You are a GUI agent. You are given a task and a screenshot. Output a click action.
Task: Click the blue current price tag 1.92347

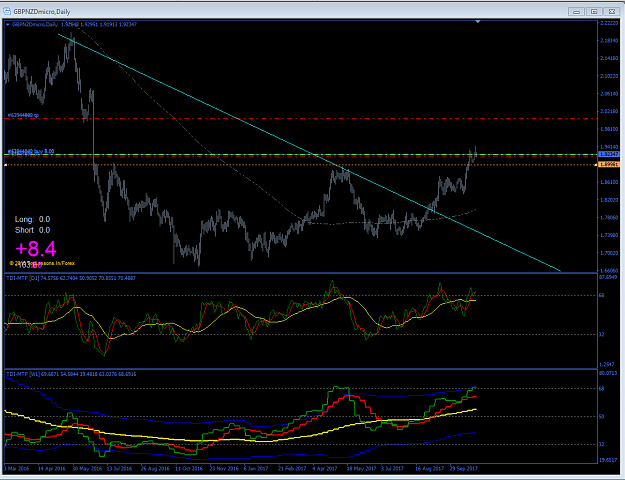click(609, 154)
